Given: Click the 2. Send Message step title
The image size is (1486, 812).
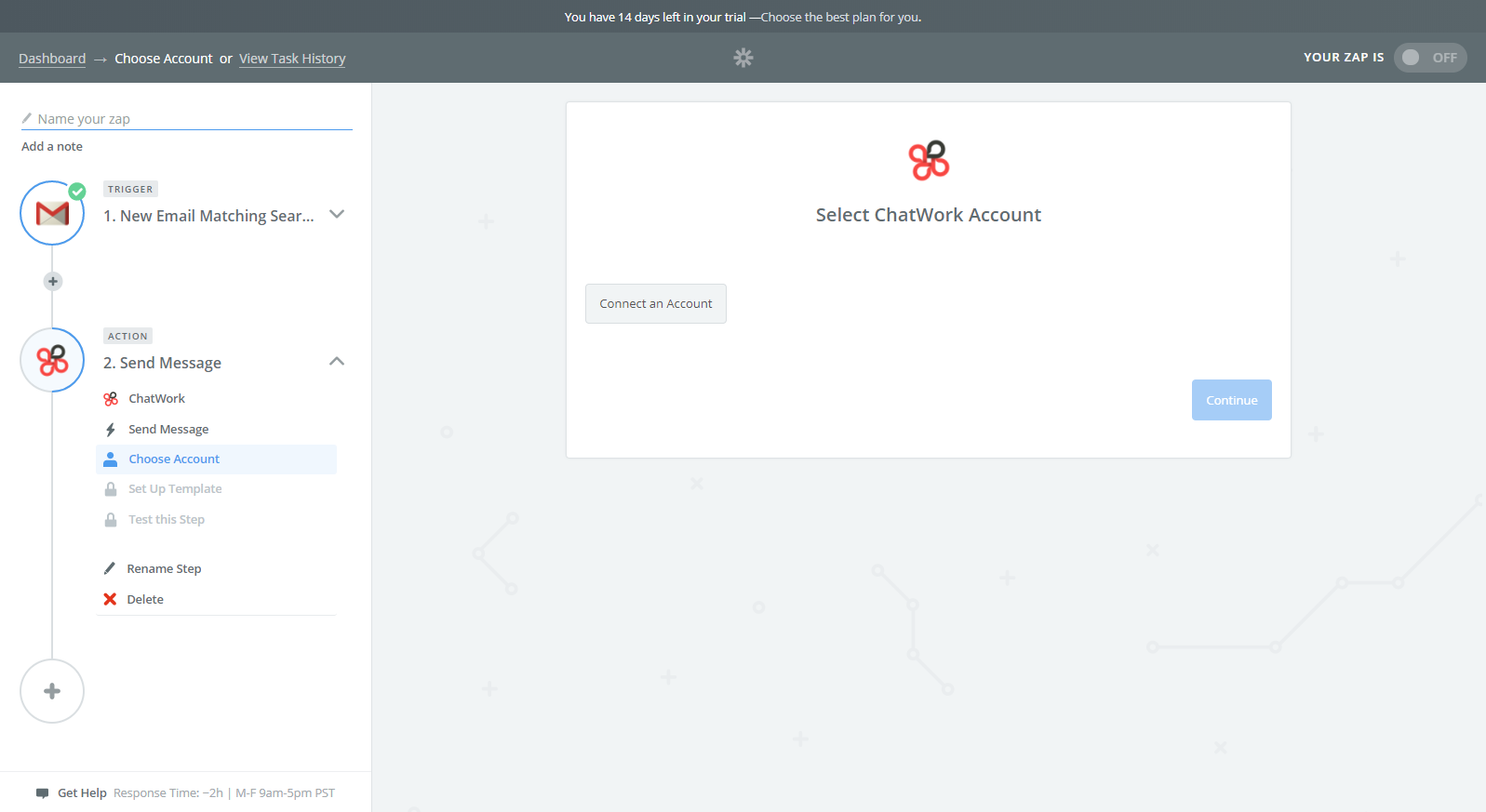Looking at the screenshot, I should coord(162,363).
